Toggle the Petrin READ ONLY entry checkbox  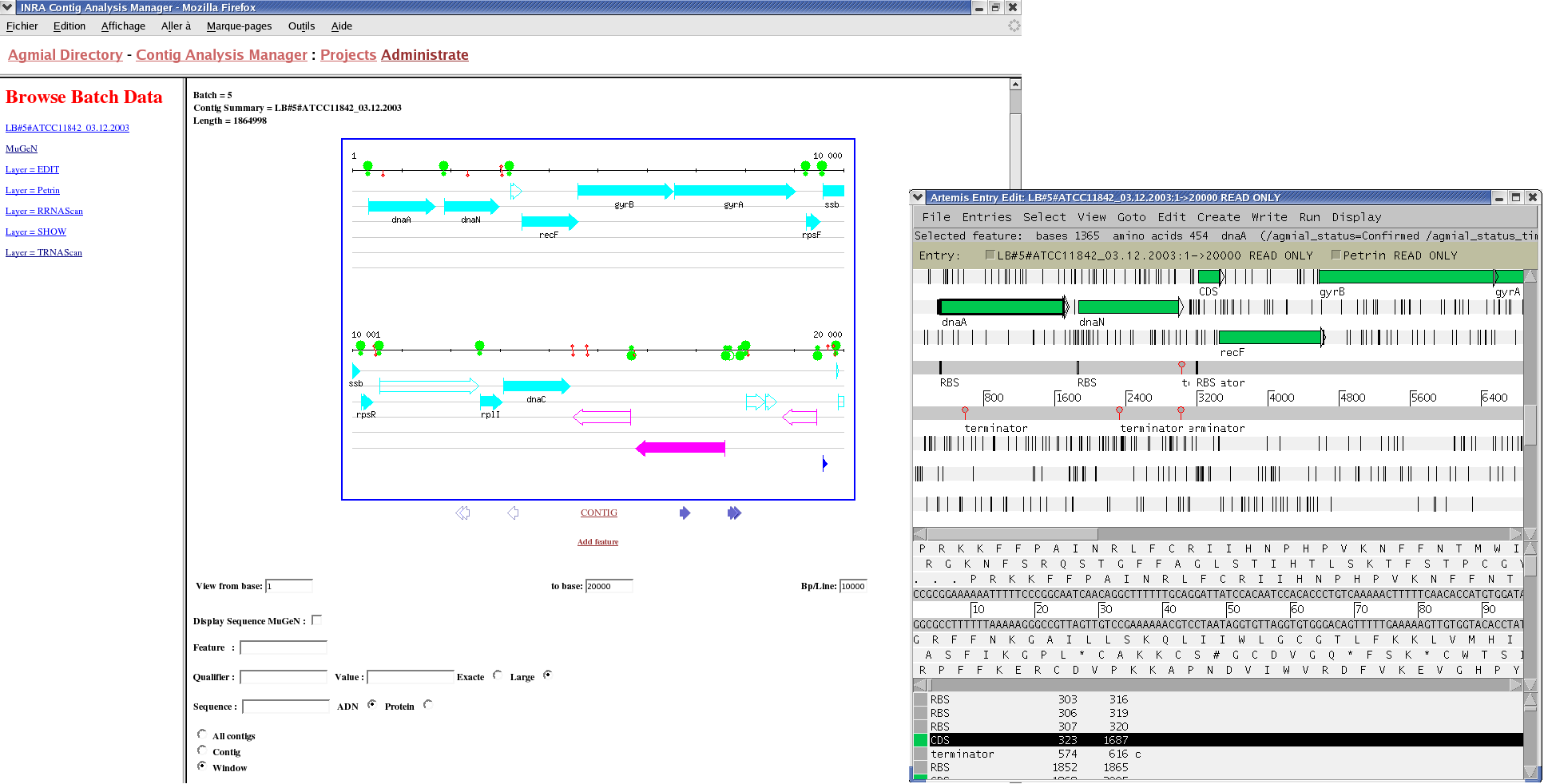[x=1336, y=255]
